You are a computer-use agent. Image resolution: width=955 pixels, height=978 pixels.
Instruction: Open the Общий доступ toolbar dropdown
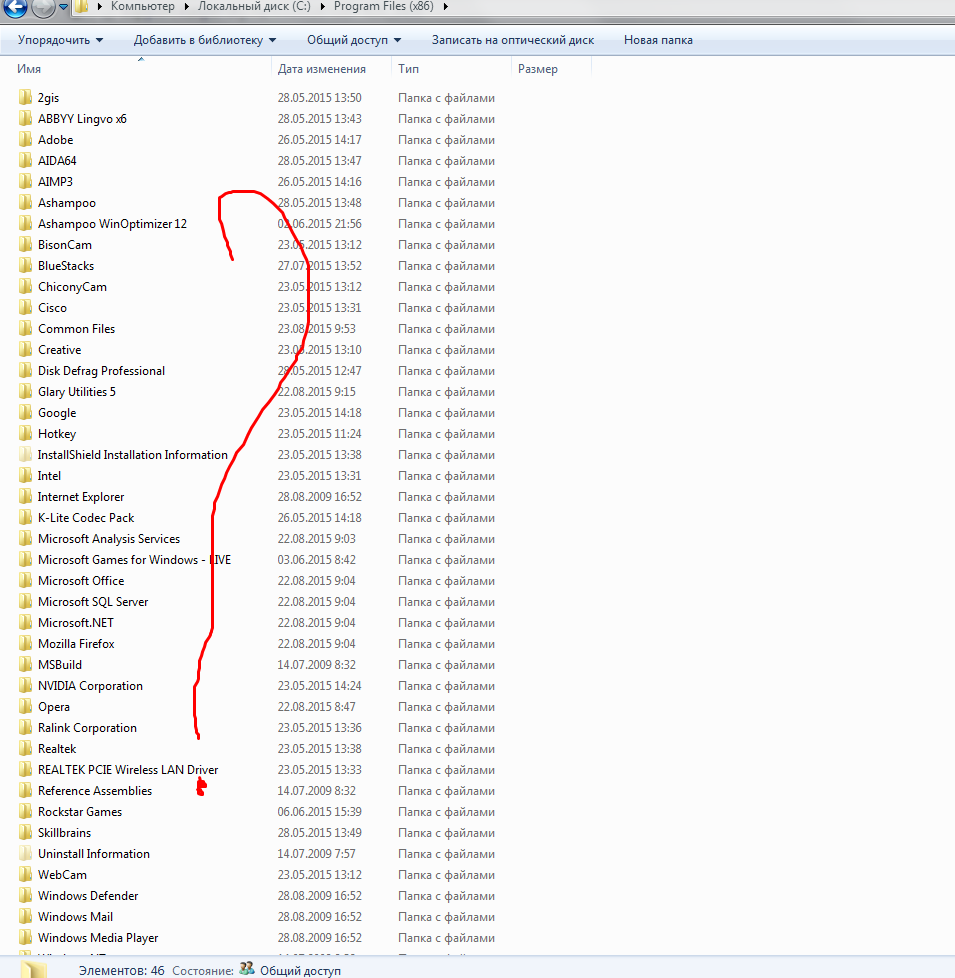pyautogui.click(x=354, y=40)
